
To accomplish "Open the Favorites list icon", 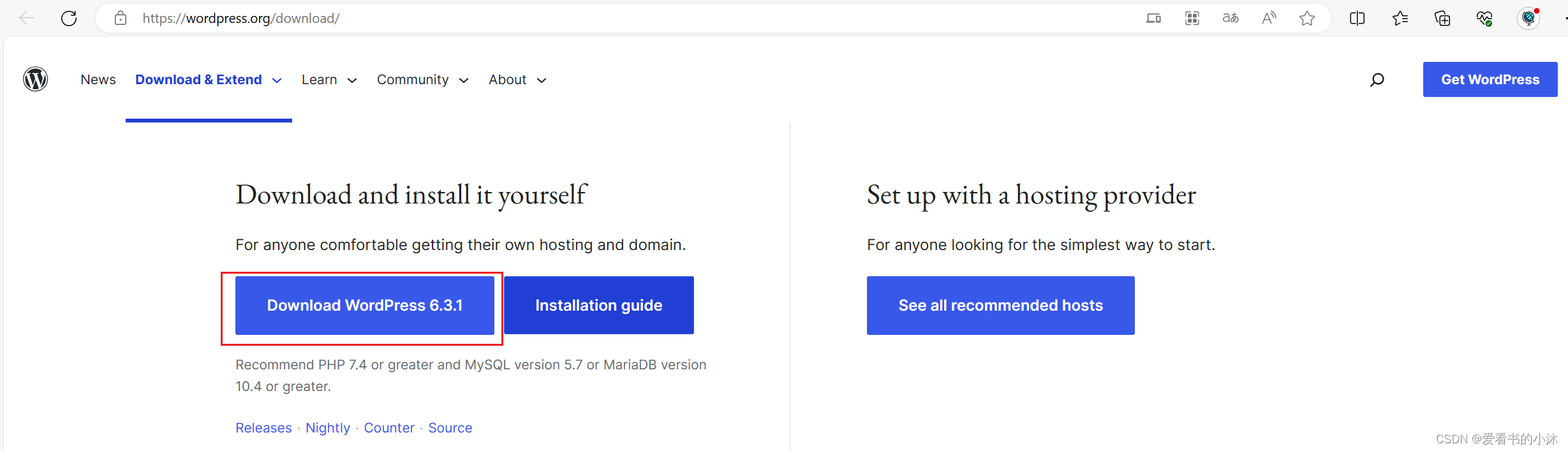I will click(1400, 18).
